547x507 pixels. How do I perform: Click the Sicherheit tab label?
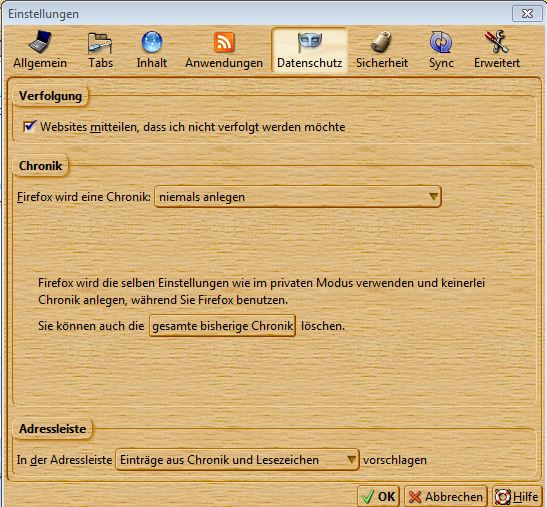point(382,63)
